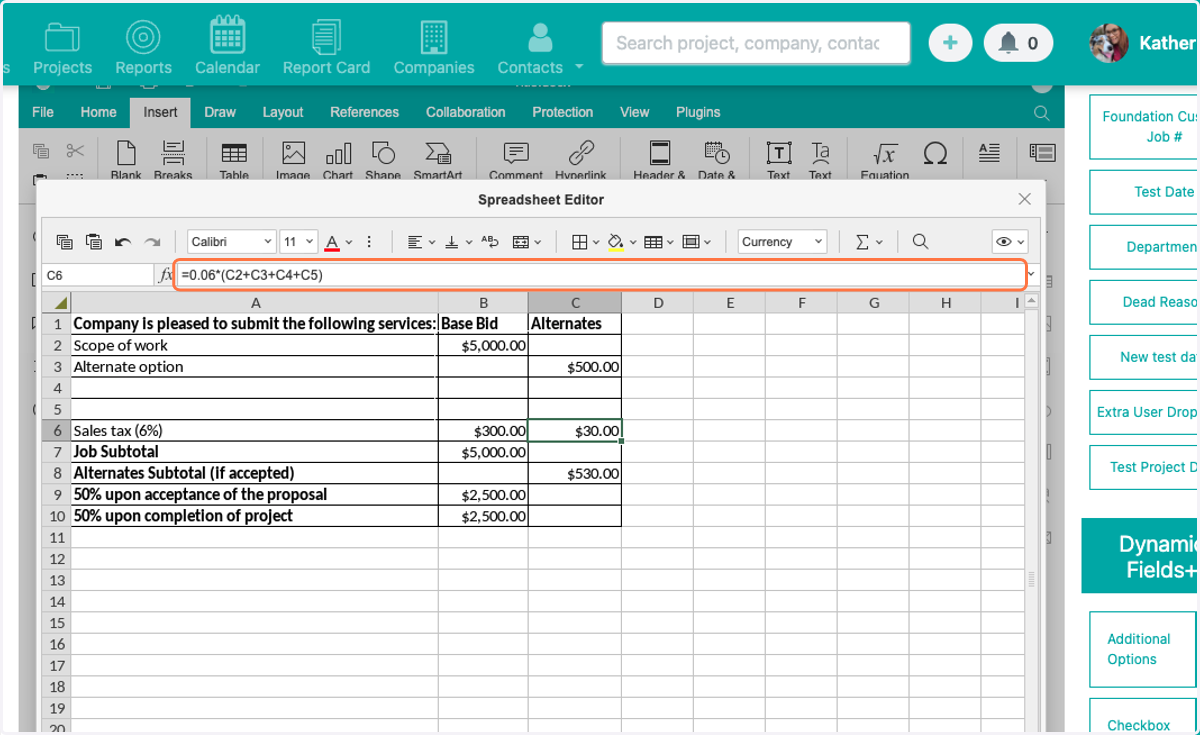This screenshot has width=1200, height=735.
Task: Open Calendar from top navigation
Action: tap(227, 46)
